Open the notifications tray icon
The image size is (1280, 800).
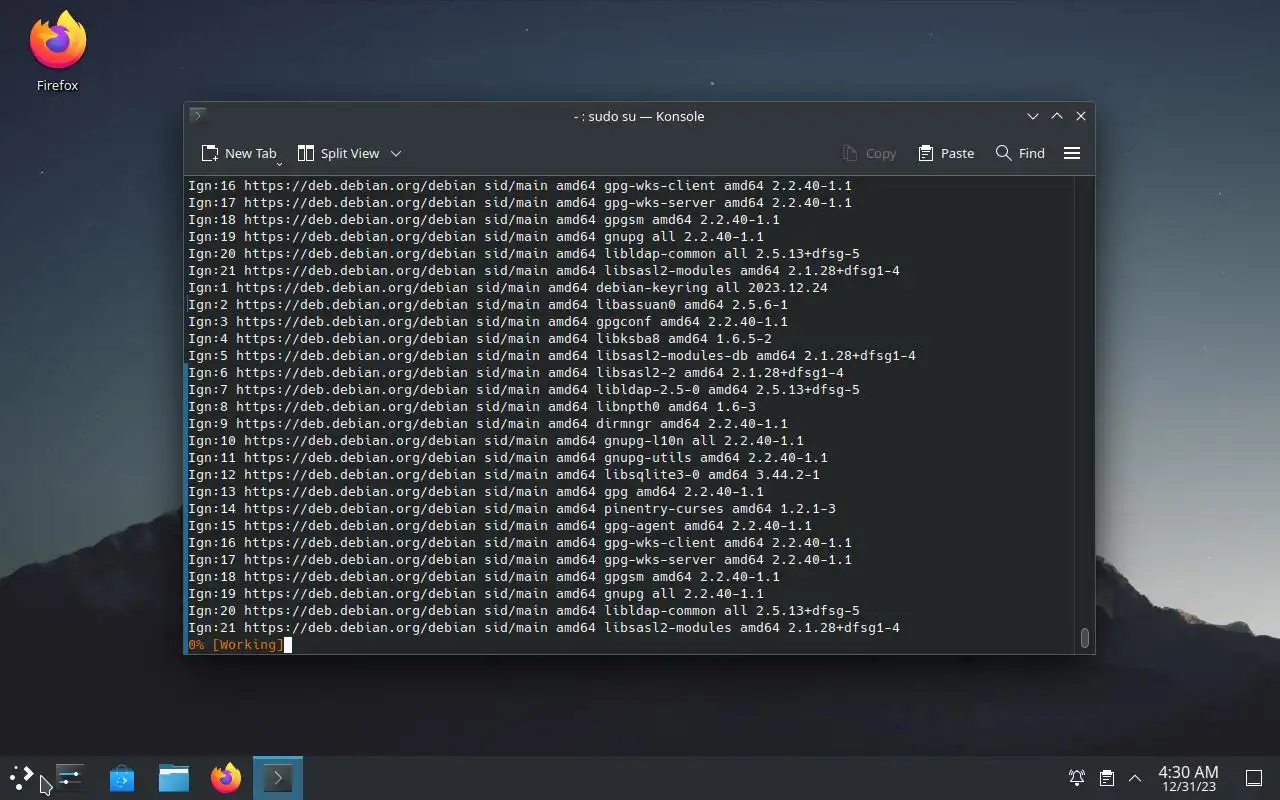1077,778
